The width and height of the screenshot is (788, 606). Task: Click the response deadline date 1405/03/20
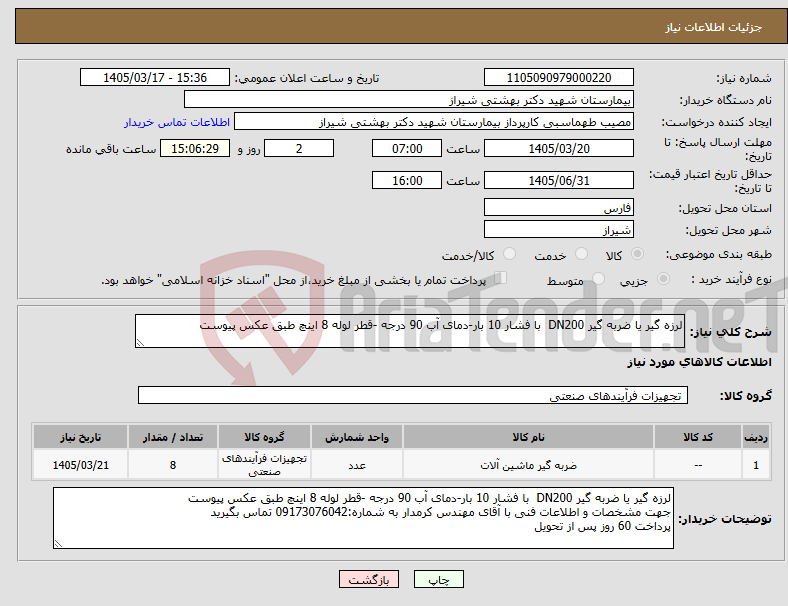[x=558, y=148]
